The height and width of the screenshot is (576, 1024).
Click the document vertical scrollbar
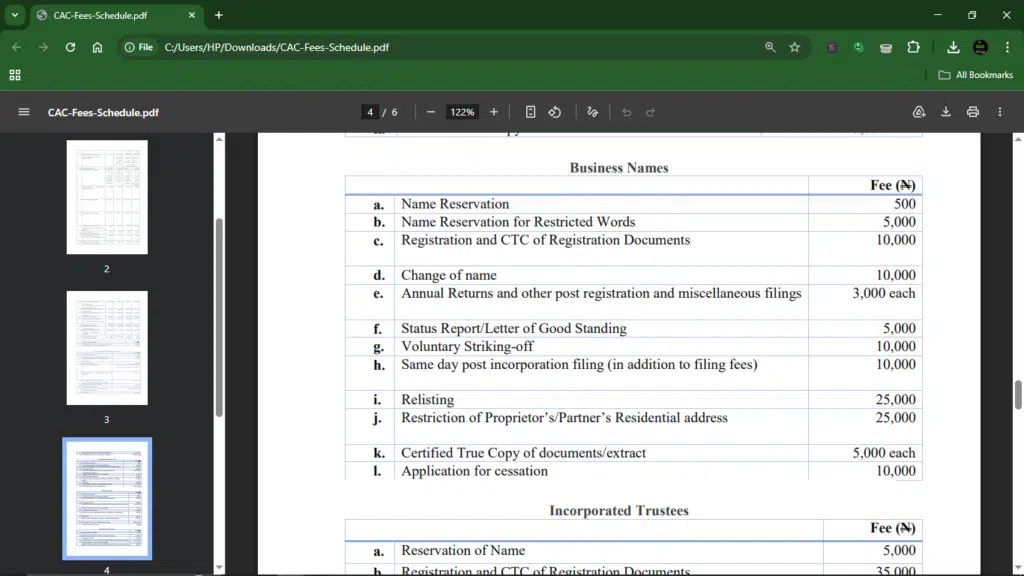pyautogui.click(x=1018, y=394)
